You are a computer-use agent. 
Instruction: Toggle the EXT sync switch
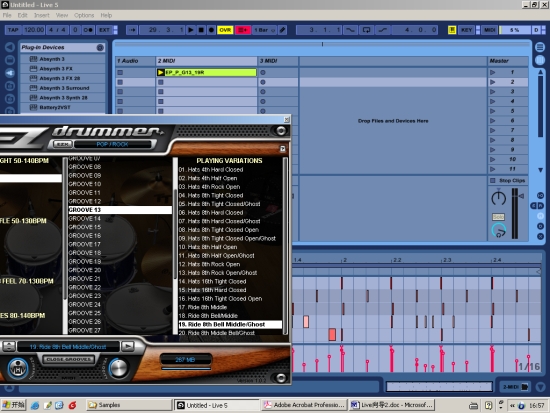tap(104, 30)
